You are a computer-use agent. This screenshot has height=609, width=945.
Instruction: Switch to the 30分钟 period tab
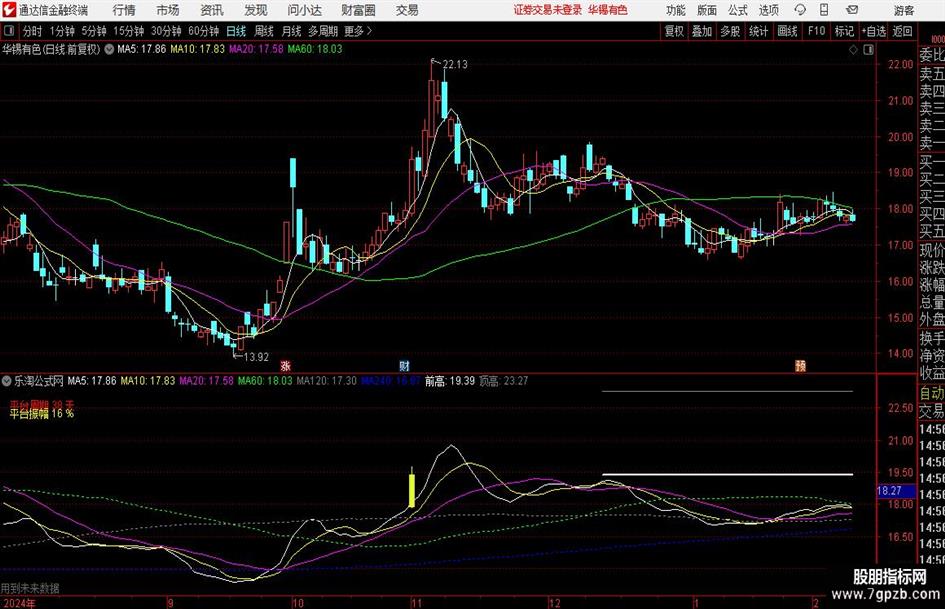point(166,31)
